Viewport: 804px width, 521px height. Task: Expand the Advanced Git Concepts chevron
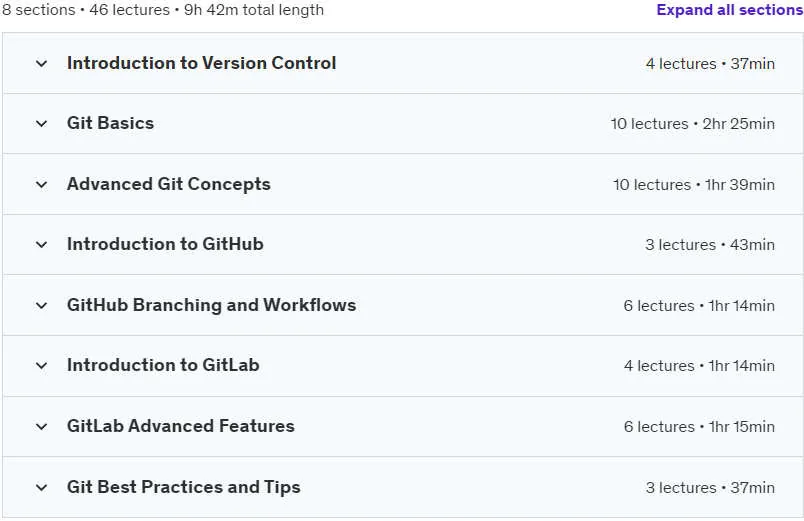click(x=42, y=185)
